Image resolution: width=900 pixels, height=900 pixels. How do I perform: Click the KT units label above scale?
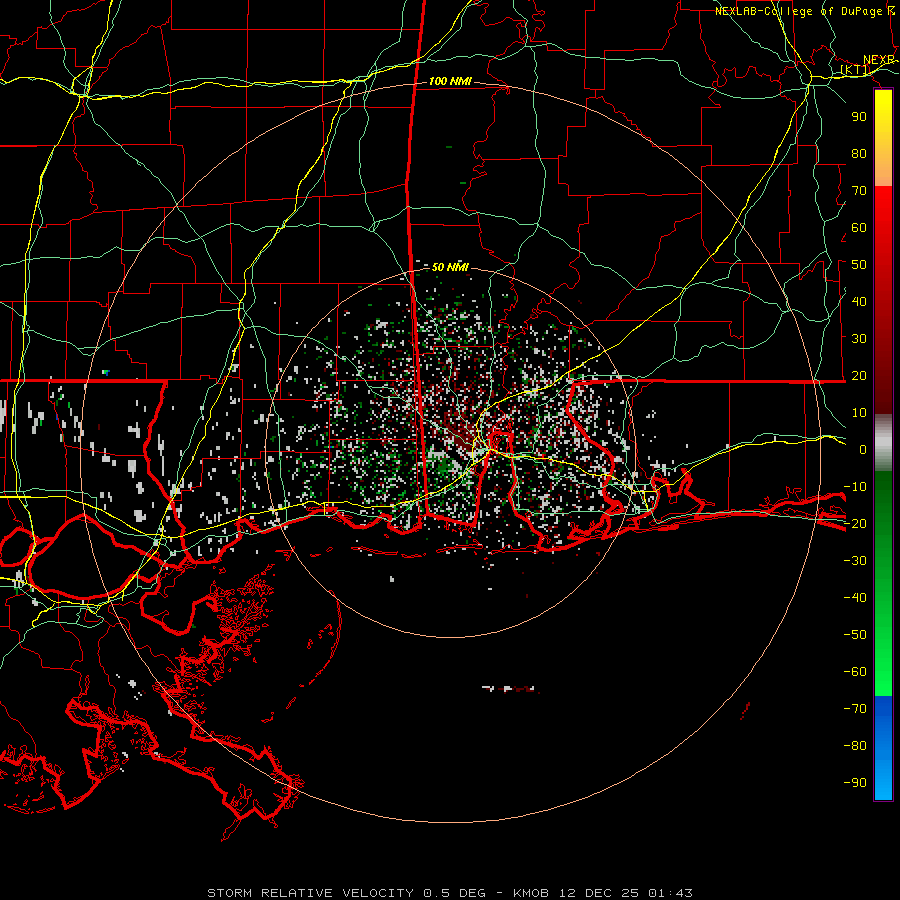pyautogui.click(x=855, y=70)
